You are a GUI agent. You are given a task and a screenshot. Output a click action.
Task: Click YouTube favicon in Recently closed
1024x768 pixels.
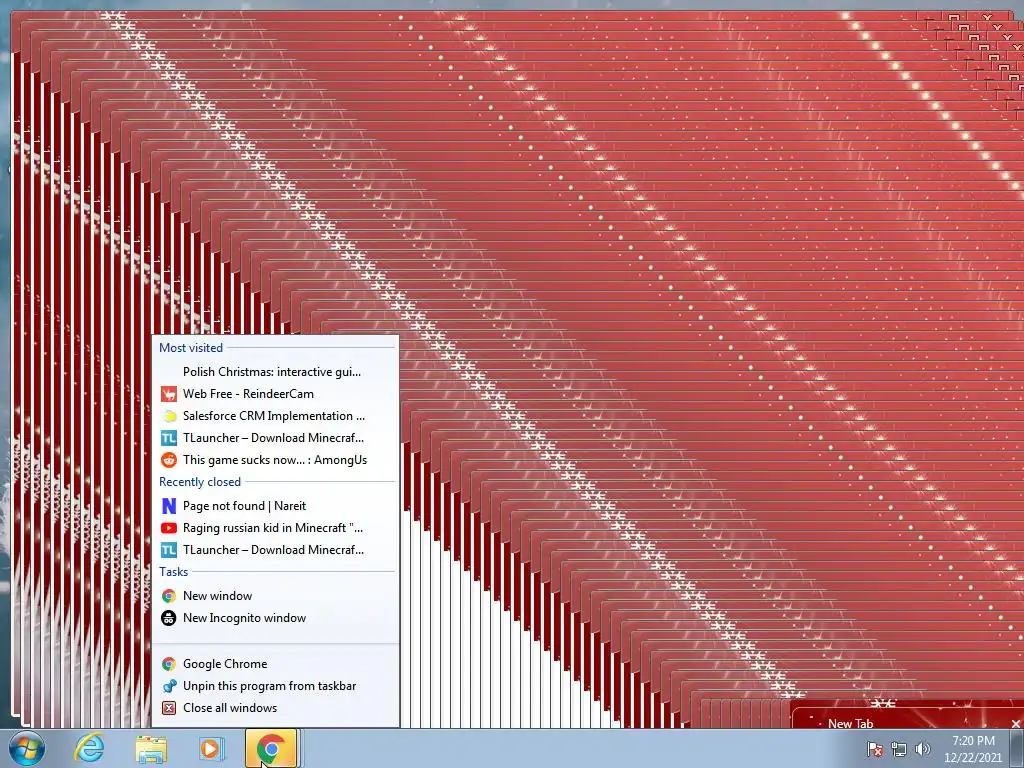168,528
